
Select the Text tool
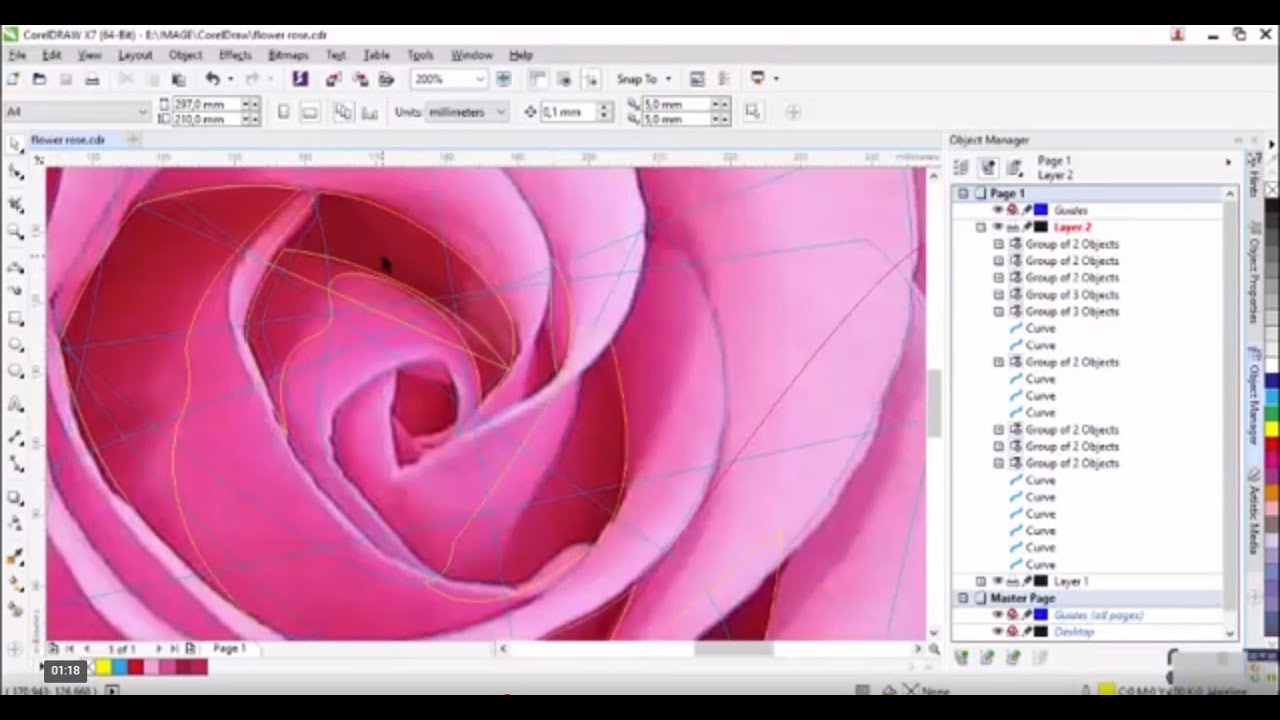pyautogui.click(x=15, y=405)
